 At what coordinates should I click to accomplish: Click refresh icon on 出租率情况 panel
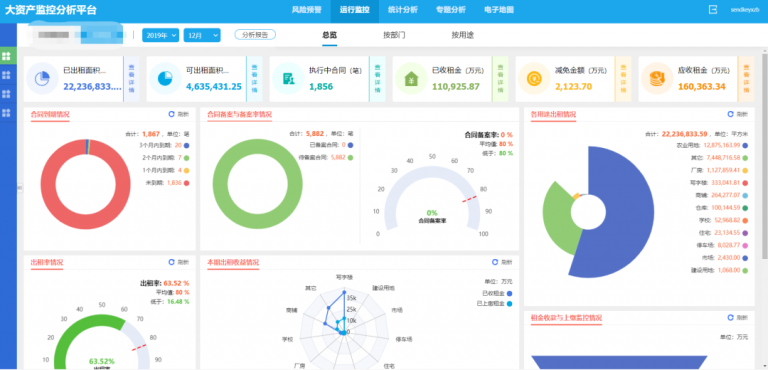click(x=171, y=262)
